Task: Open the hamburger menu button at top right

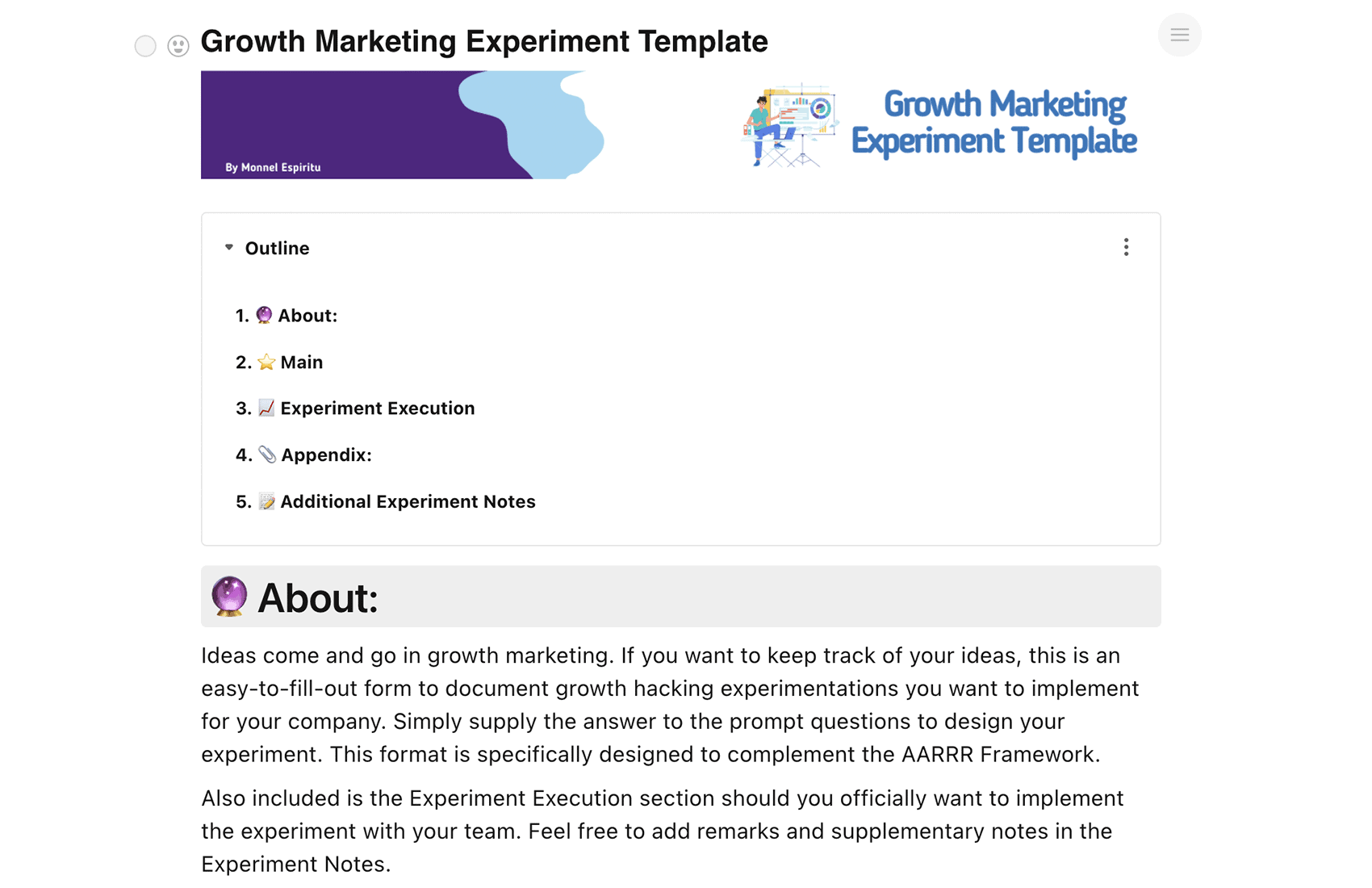Action: click(x=1179, y=35)
